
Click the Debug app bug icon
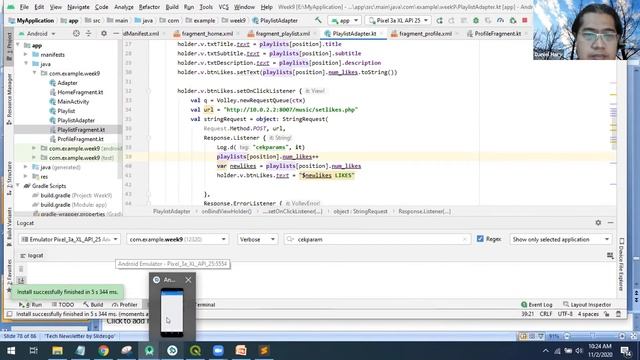click(x=476, y=20)
